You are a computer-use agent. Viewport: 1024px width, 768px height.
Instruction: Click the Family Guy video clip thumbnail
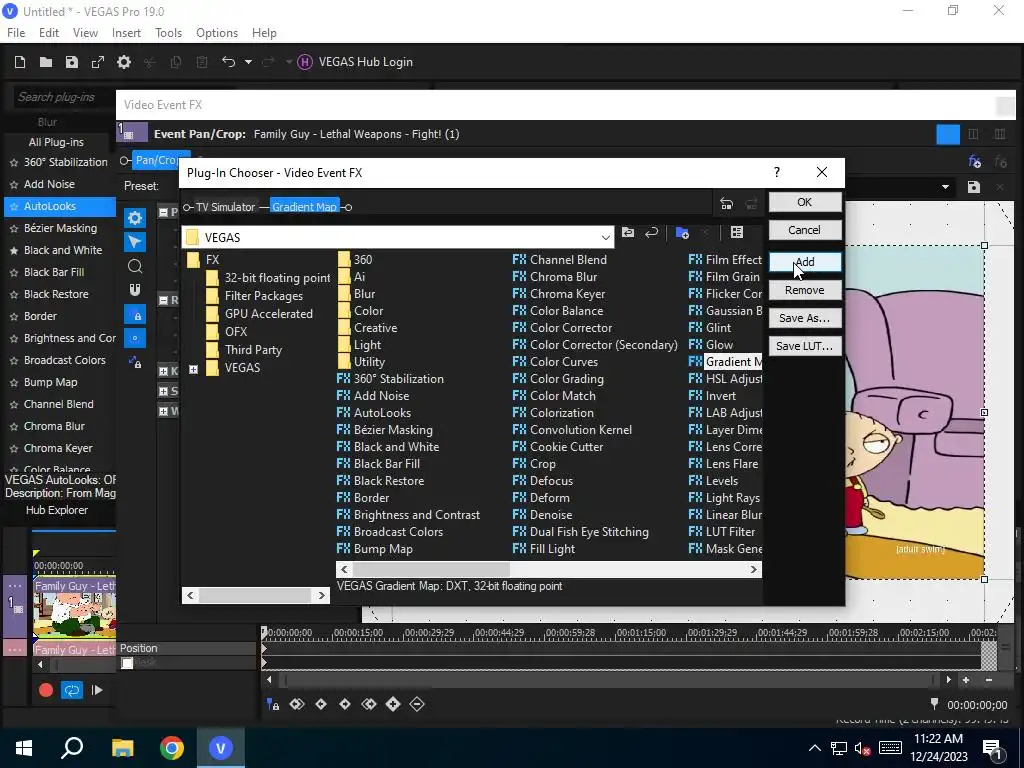[74, 614]
